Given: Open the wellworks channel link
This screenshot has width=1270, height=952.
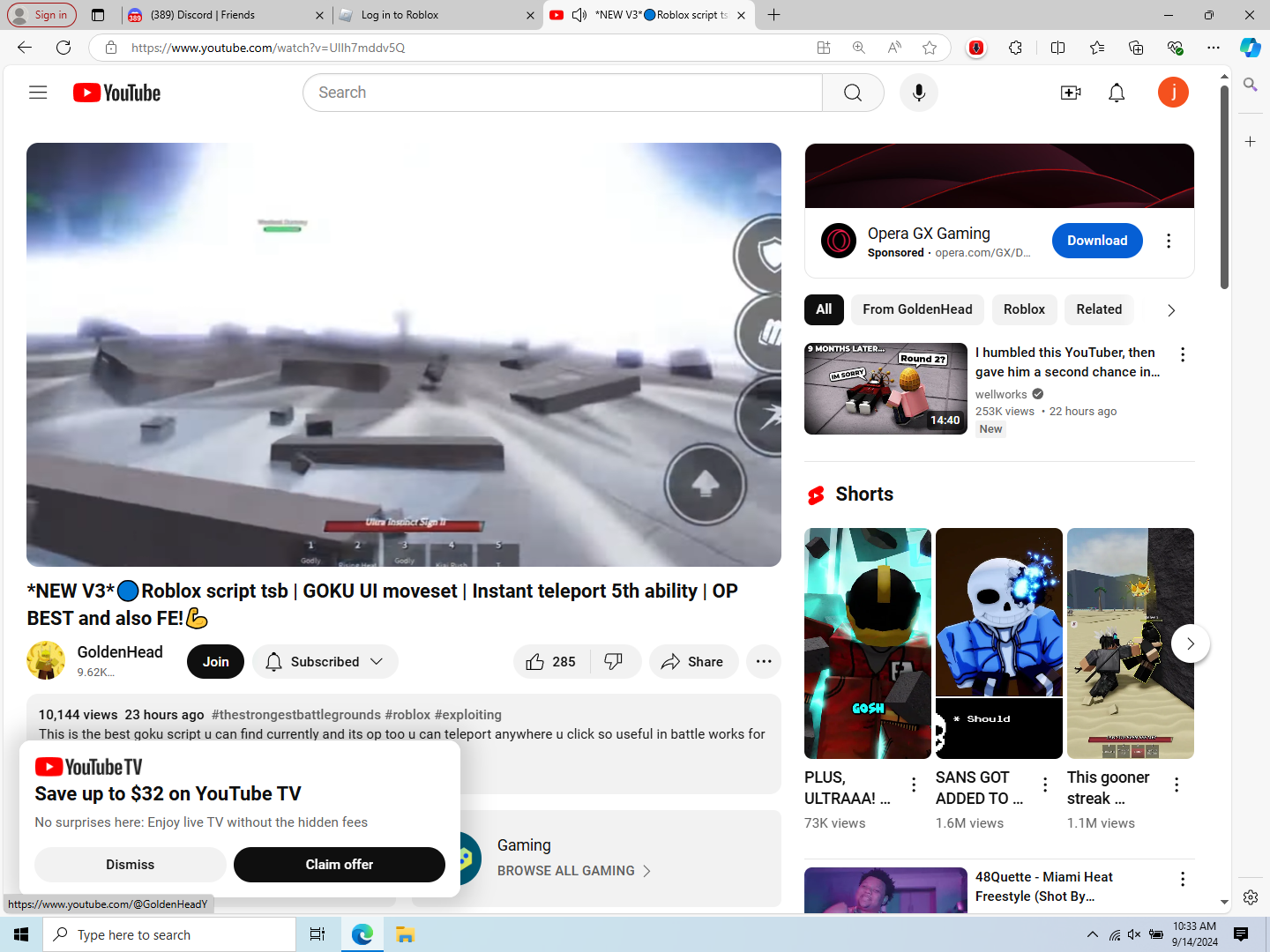Looking at the screenshot, I should coord(1001,394).
